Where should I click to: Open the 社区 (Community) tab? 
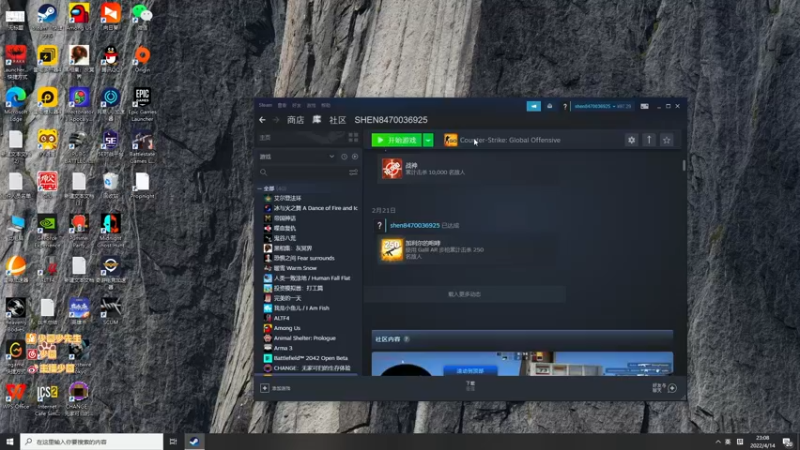tap(337, 120)
